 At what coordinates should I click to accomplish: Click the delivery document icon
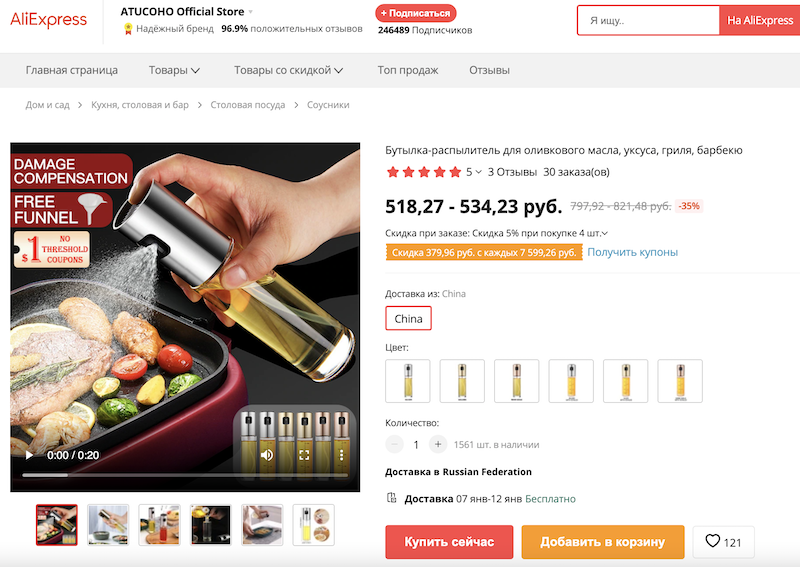(392, 498)
